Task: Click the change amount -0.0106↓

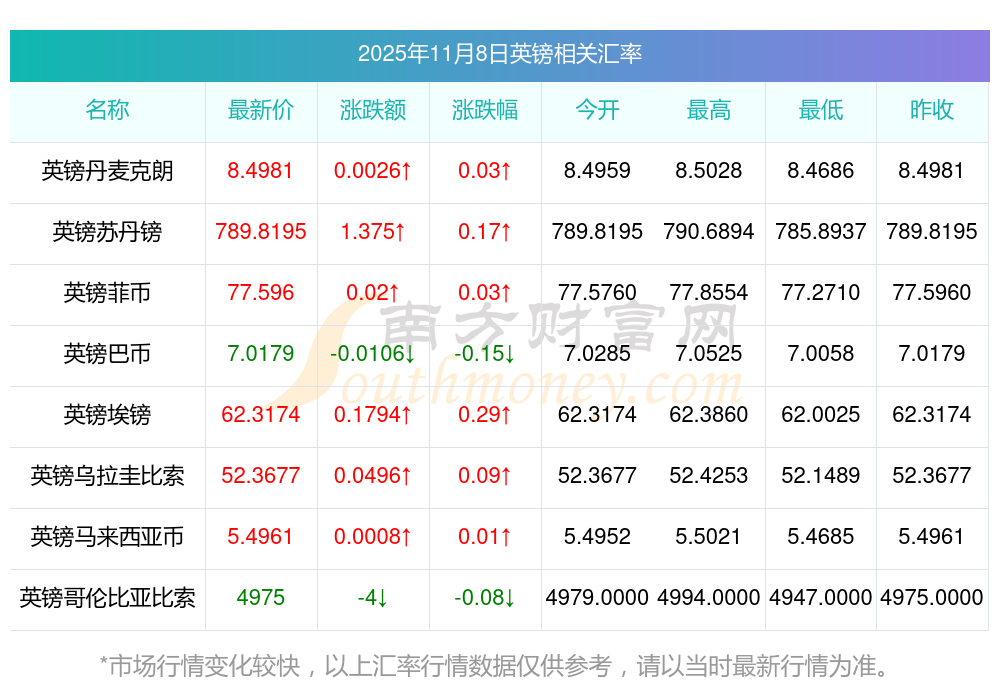Action: (x=372, y=353)
